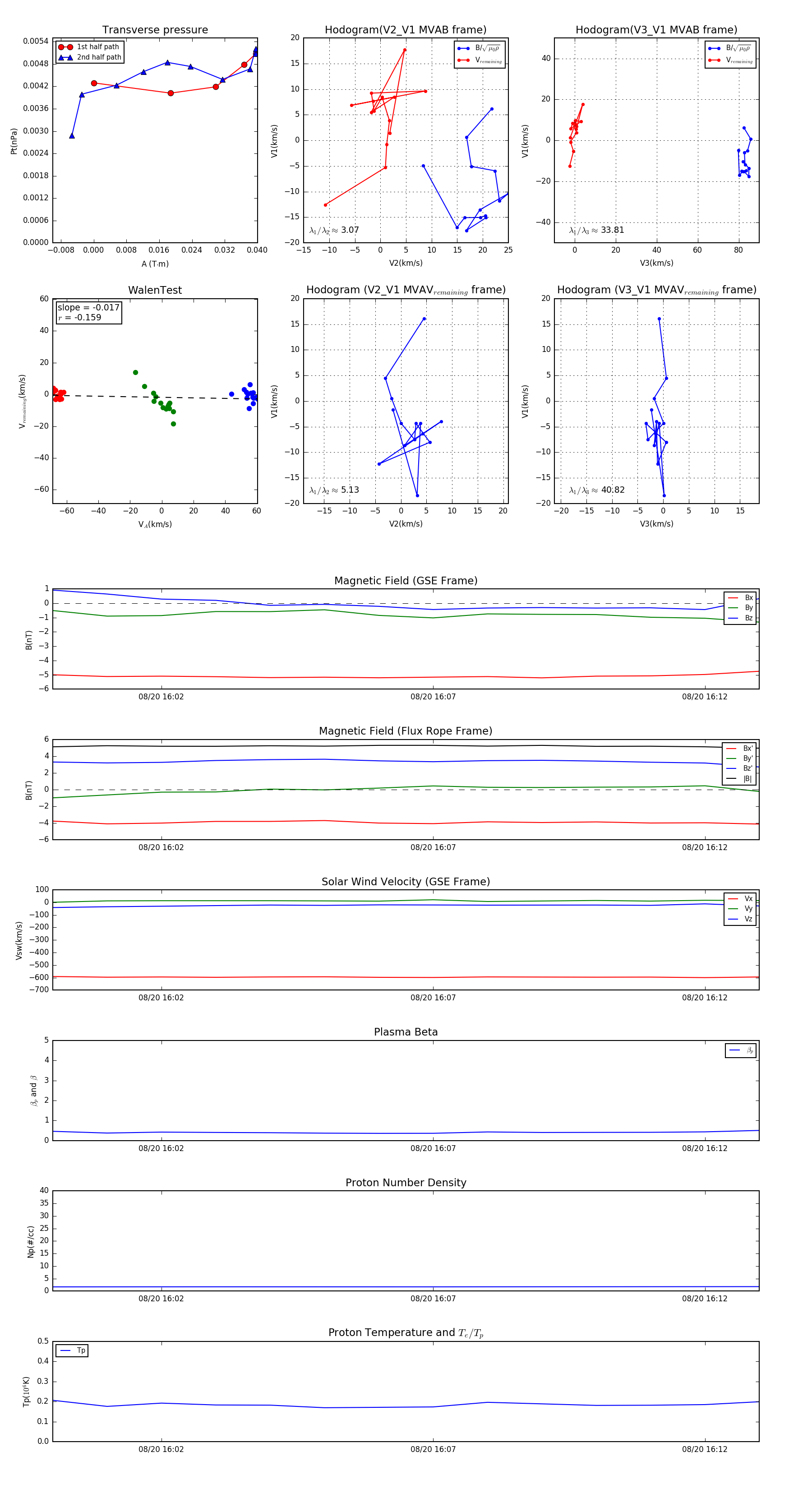Click the "Hodogram(V3_V1 MVAB frame)" title
Screen dimensions: 812x1489
(656, 30)
